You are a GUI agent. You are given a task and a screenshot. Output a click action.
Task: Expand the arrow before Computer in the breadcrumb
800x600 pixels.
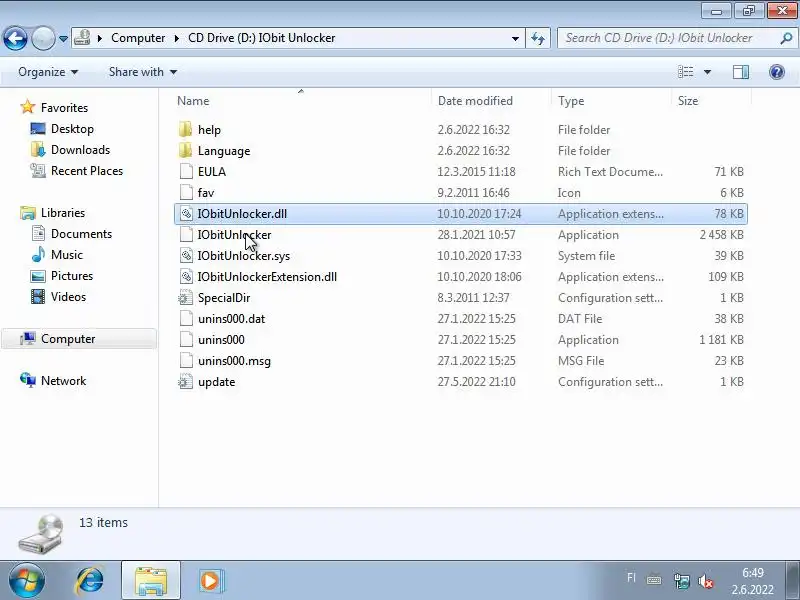(x=100, y=38)
